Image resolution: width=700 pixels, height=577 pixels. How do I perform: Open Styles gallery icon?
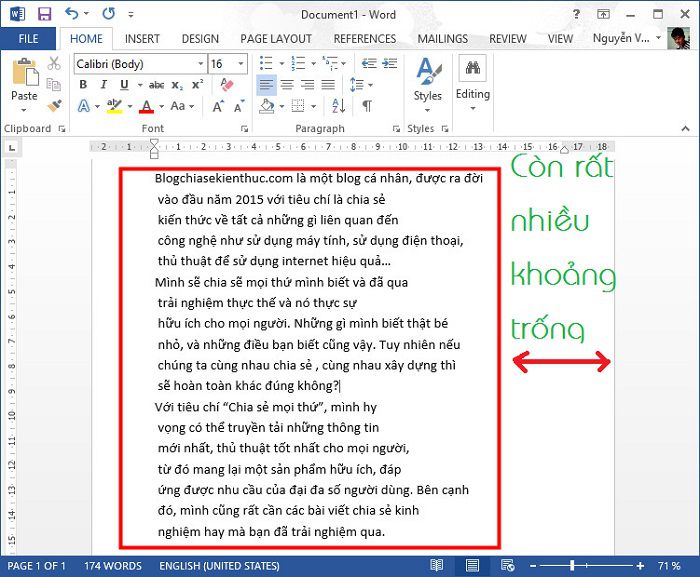(x=428, y=71)
